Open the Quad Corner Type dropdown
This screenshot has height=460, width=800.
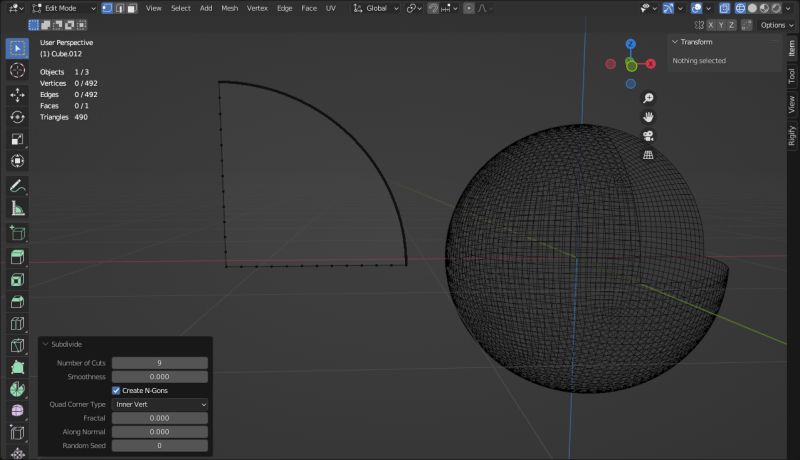[x=160, y=404]
